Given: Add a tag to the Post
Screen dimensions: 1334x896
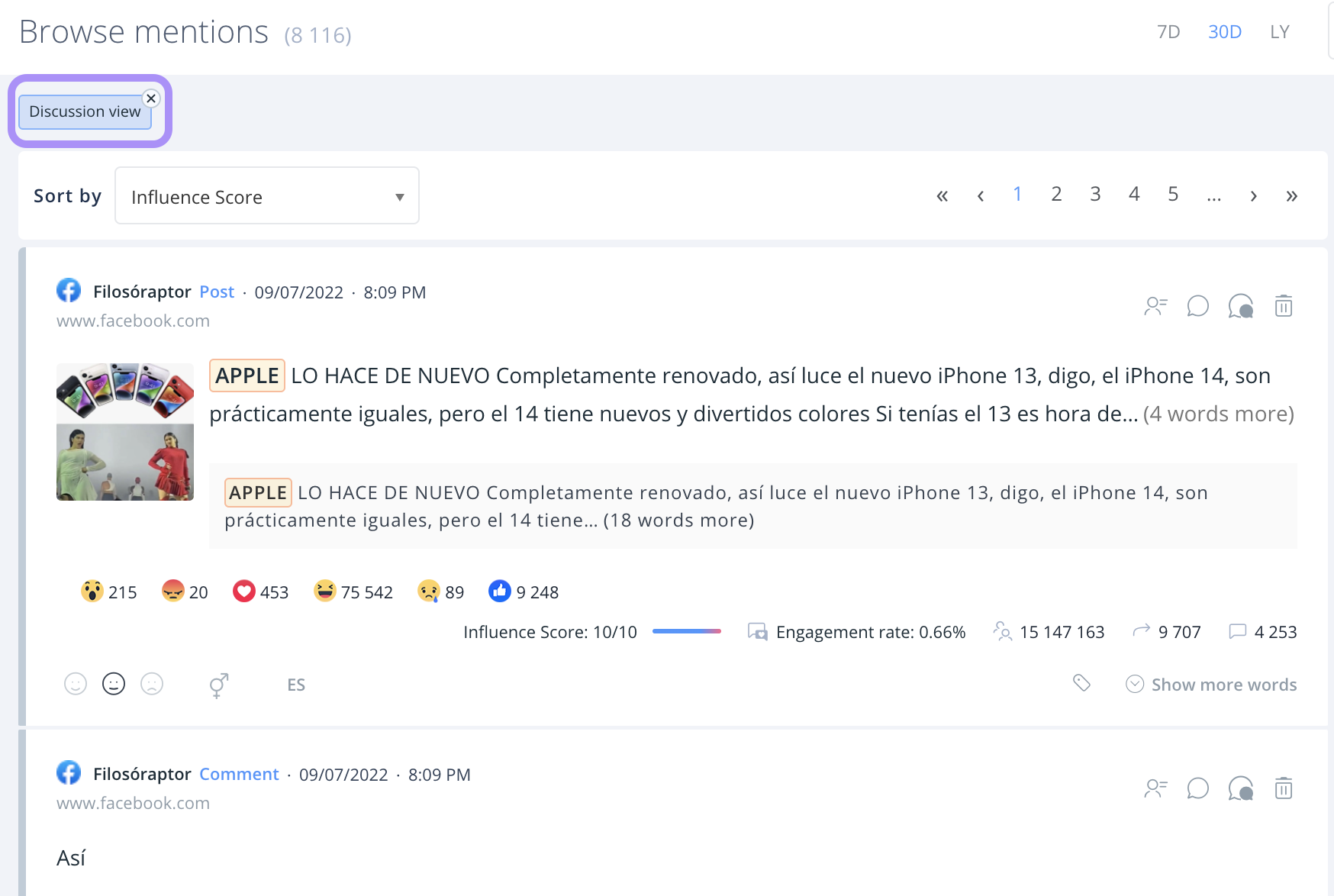Looking at the screenshot, I should coord(1081,683).
